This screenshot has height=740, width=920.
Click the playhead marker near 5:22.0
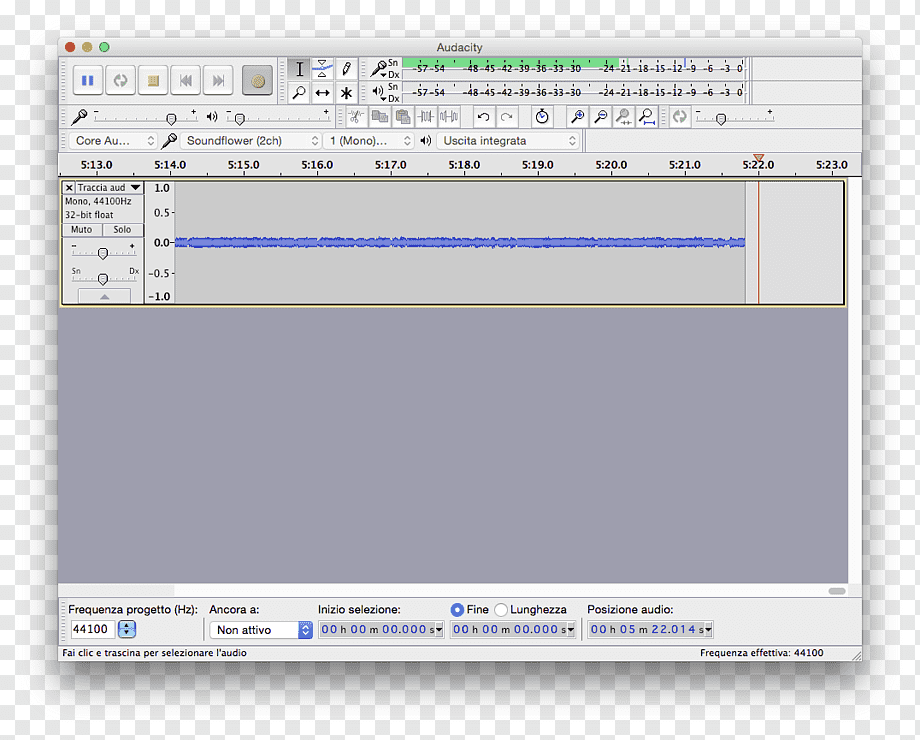tap(759, 158)
